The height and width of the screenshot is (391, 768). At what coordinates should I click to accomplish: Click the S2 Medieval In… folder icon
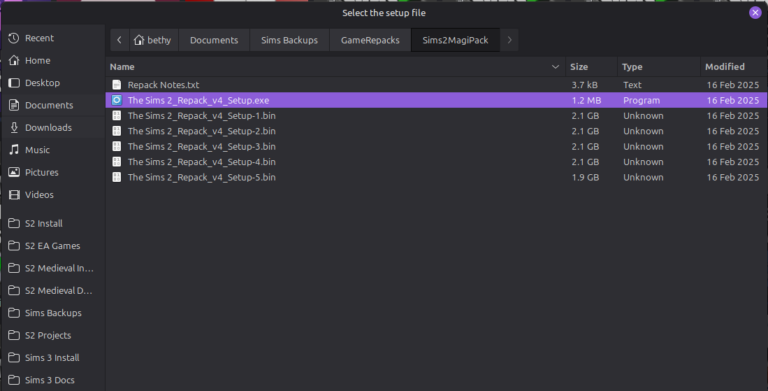pyautogui.click(x=14, y=268)
